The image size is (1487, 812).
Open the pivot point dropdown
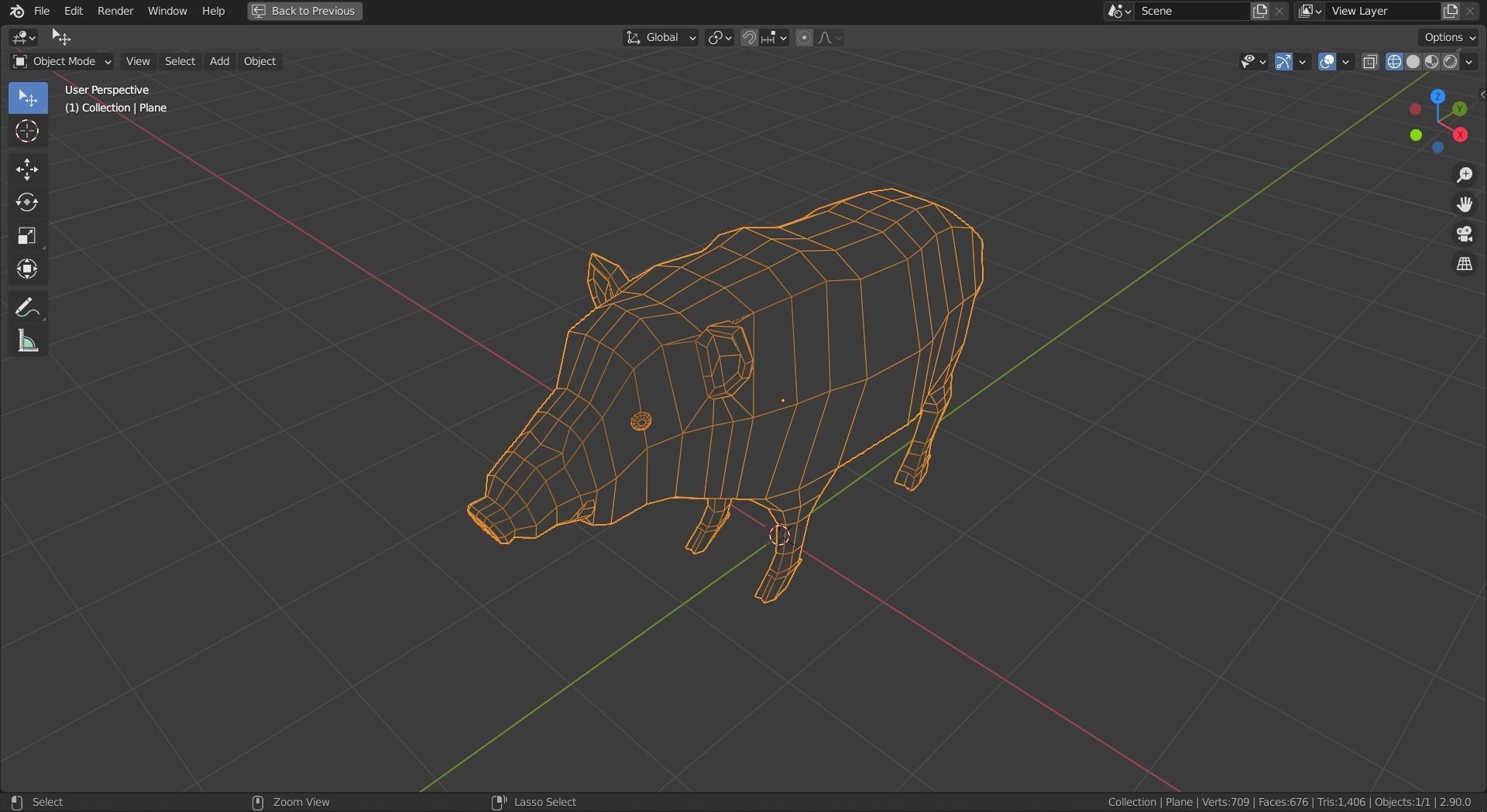(719, 37)
